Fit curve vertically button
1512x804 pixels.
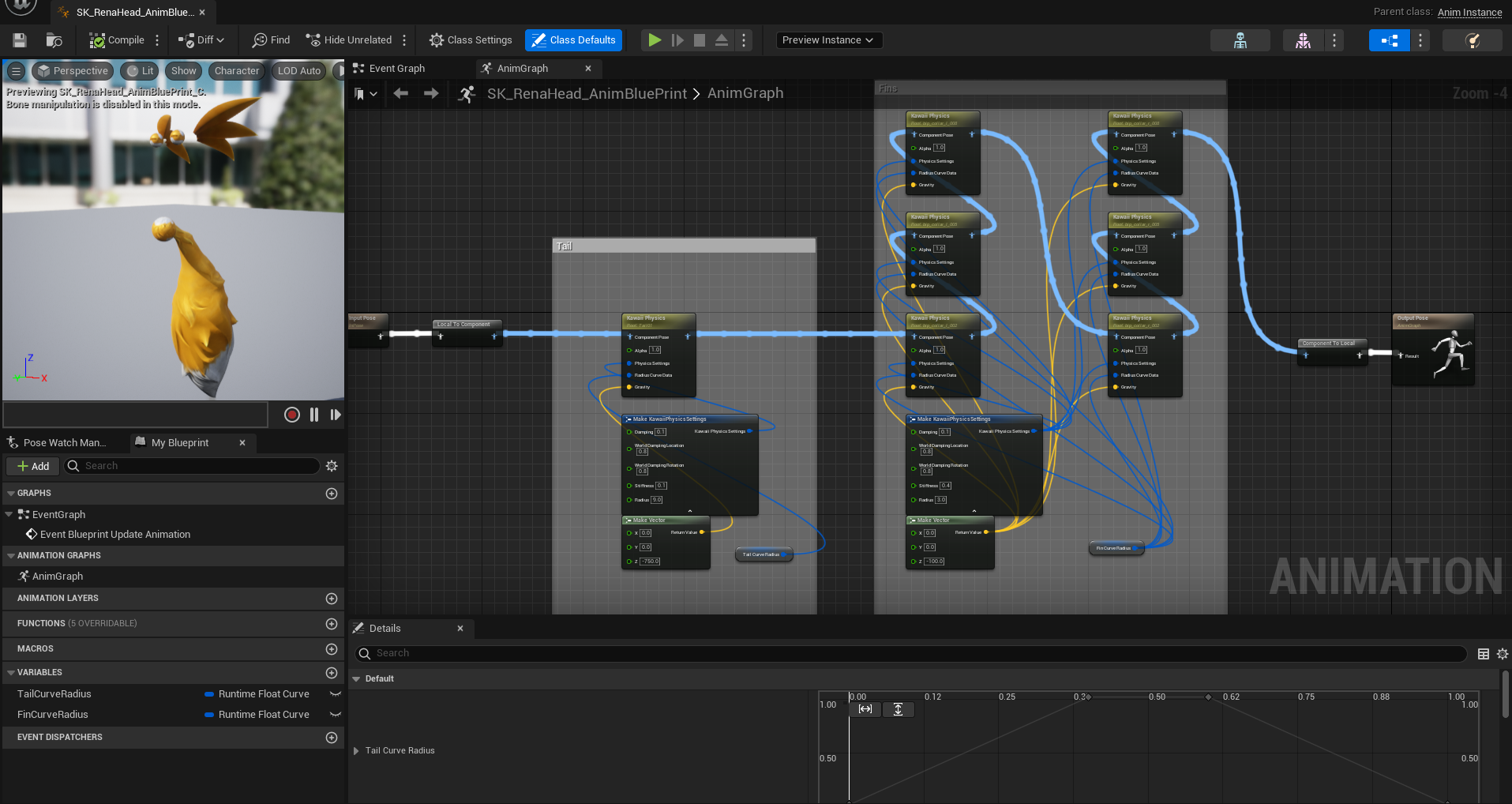coord(898,709)
